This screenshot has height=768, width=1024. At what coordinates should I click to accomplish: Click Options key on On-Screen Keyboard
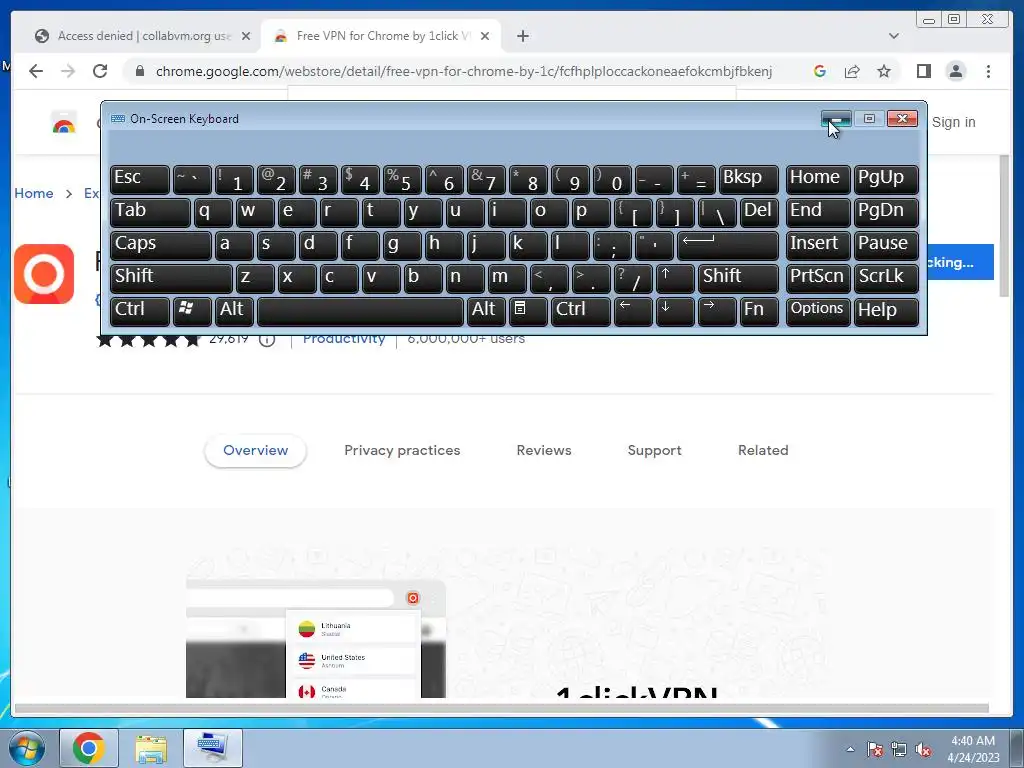point(818,311)
